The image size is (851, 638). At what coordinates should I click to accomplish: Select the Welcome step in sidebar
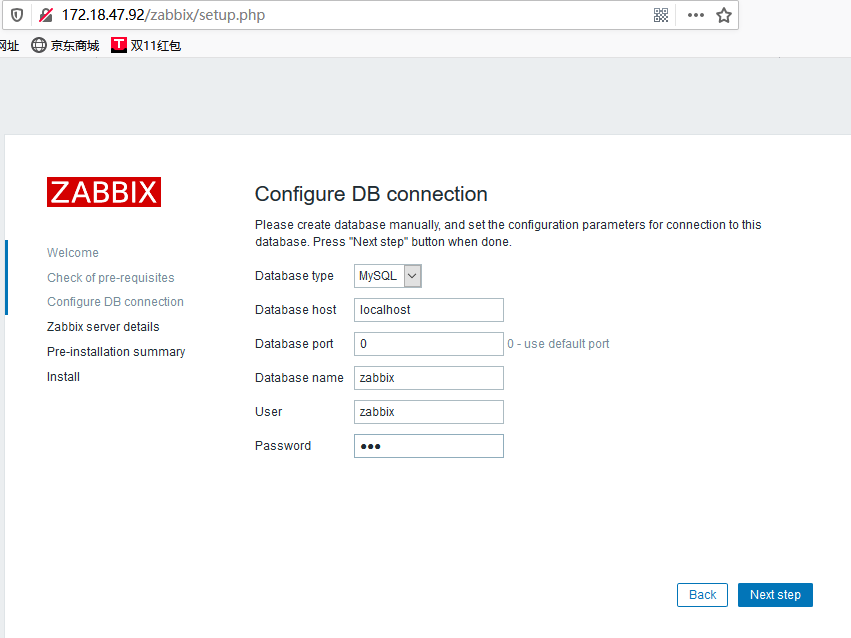point(73,253)
